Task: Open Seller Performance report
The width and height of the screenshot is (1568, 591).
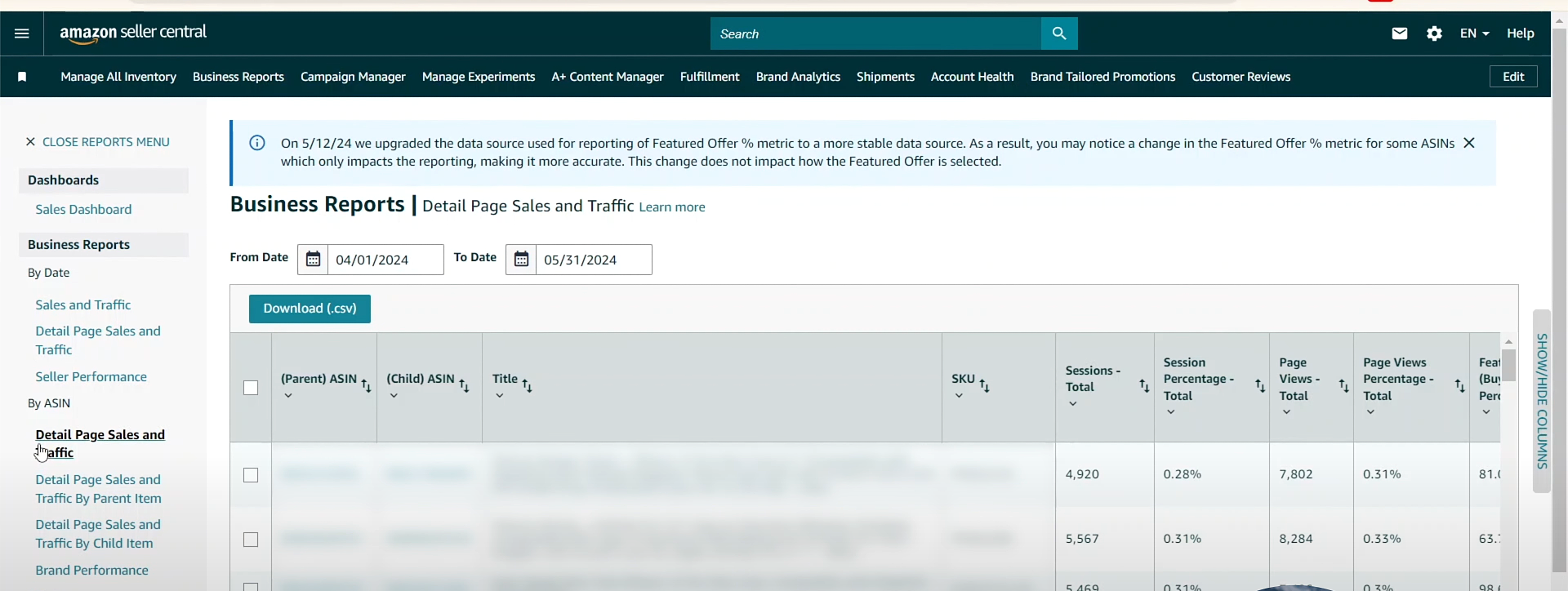Action: (91, 377)
